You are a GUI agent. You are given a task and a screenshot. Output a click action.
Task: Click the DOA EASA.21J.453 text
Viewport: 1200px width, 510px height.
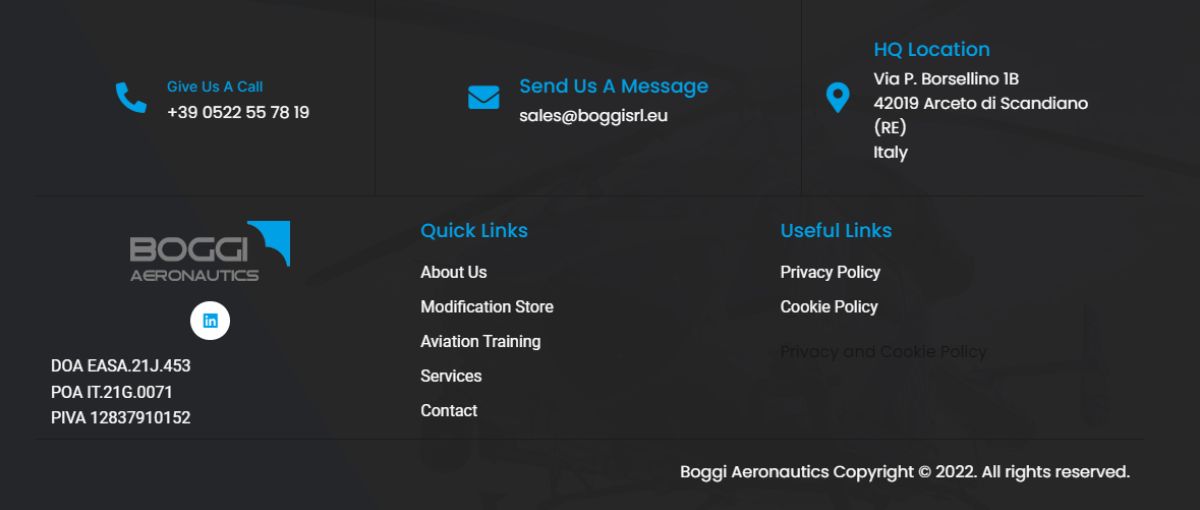(120, 366)
